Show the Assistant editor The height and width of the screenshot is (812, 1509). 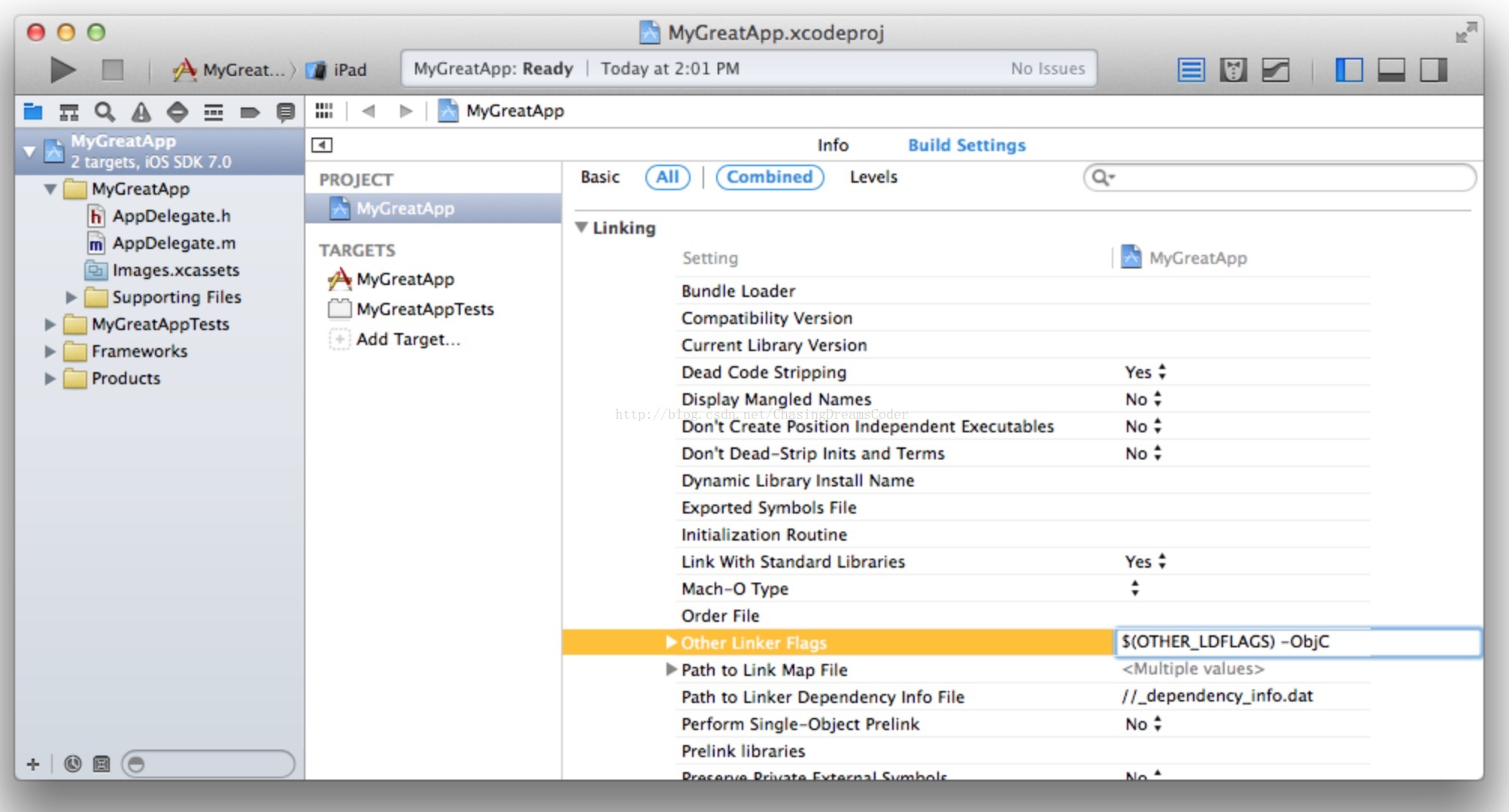1233,70
